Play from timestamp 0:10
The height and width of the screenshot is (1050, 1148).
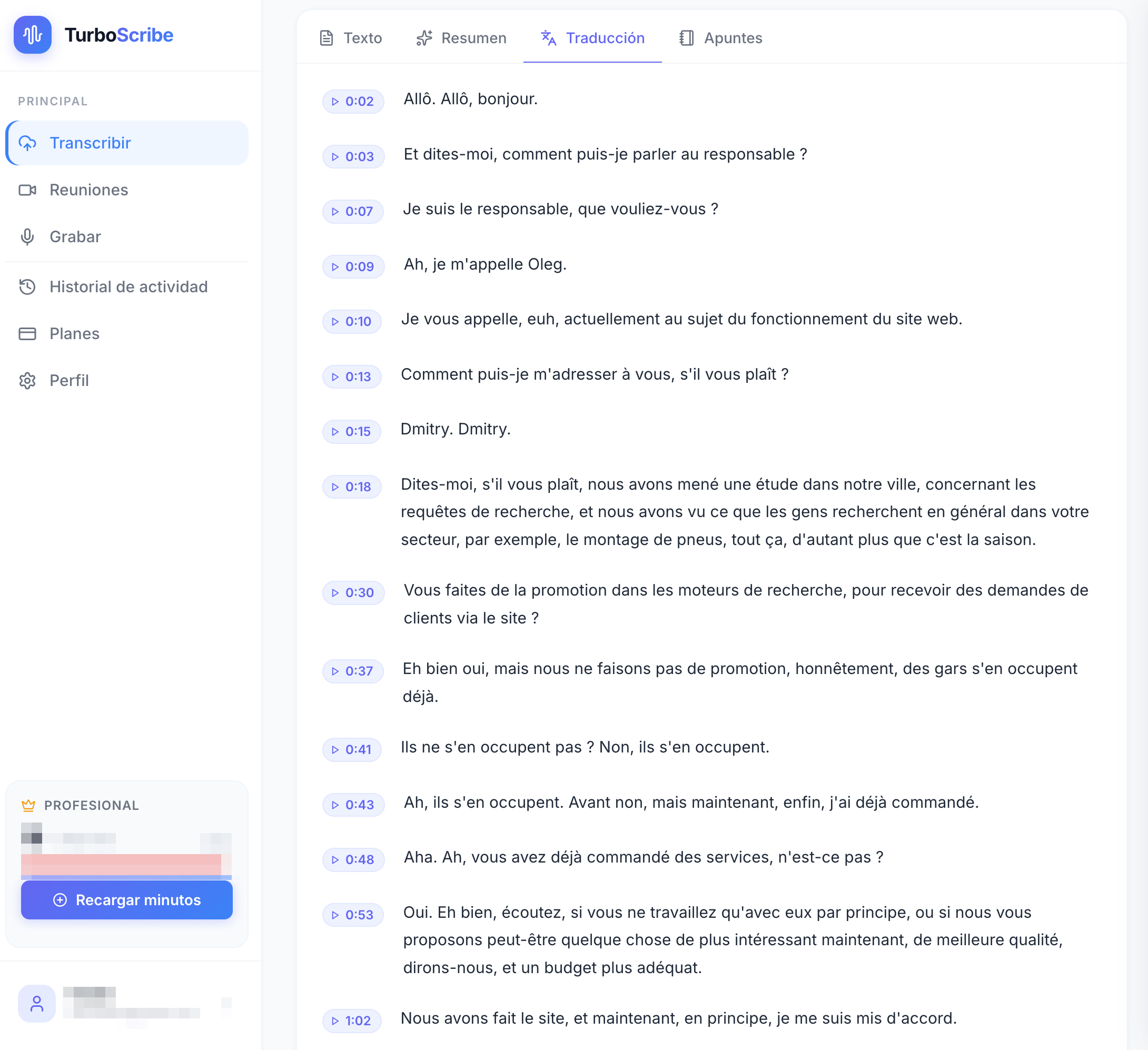352,321
